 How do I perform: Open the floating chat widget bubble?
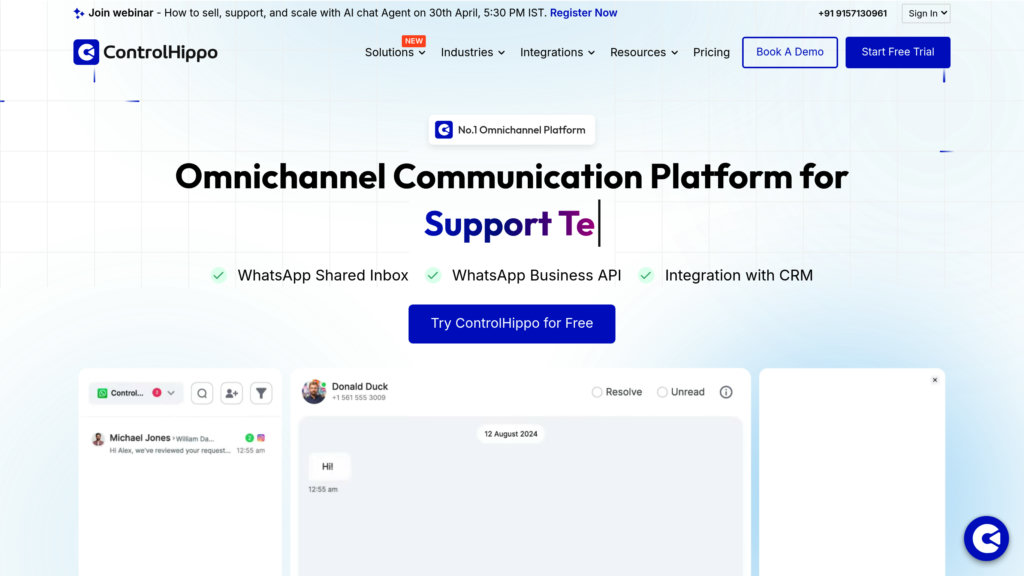tap(985, 539)
